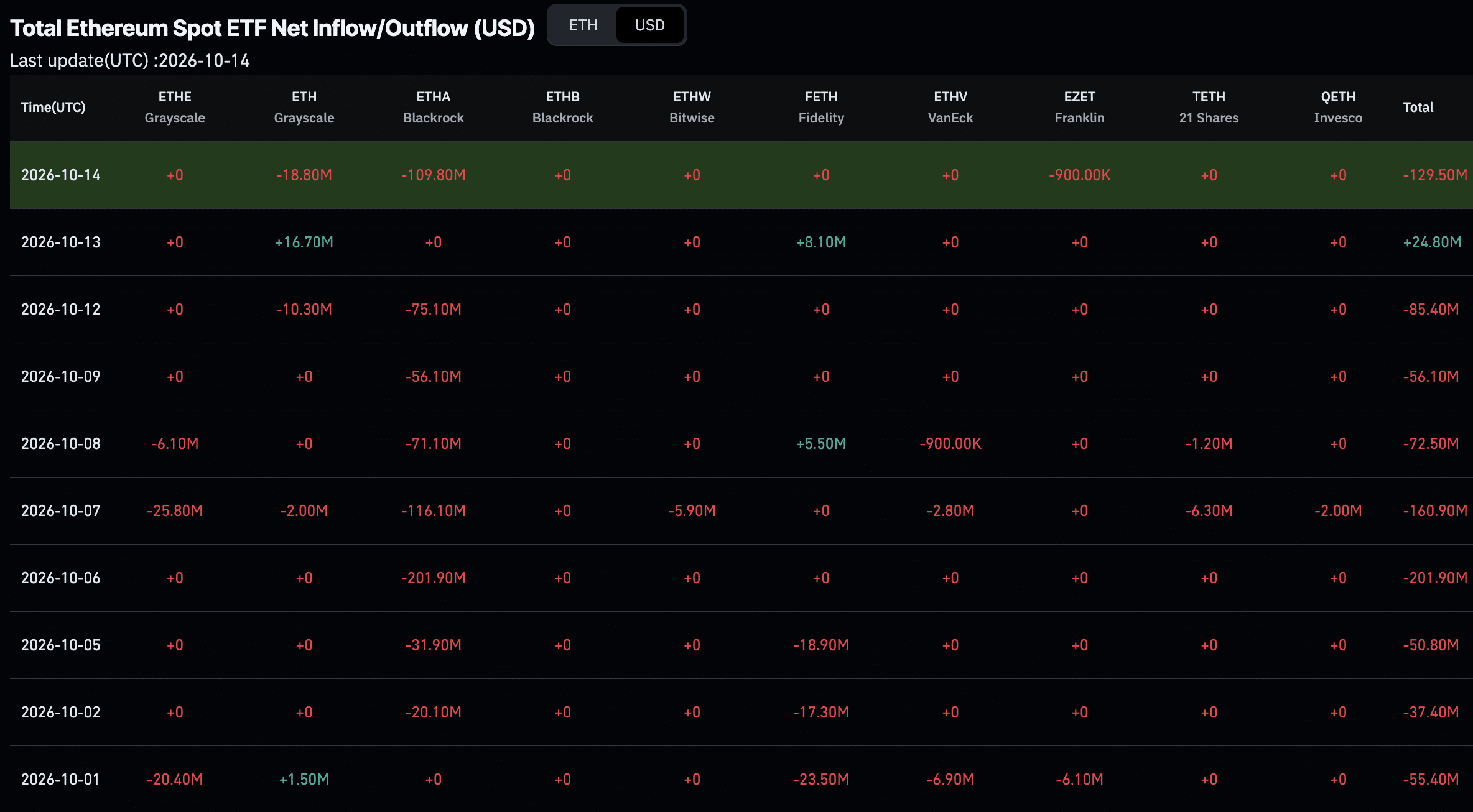Click the +1.50M Grayscale ETH value
1473x812 pixels.
[304, 780]
